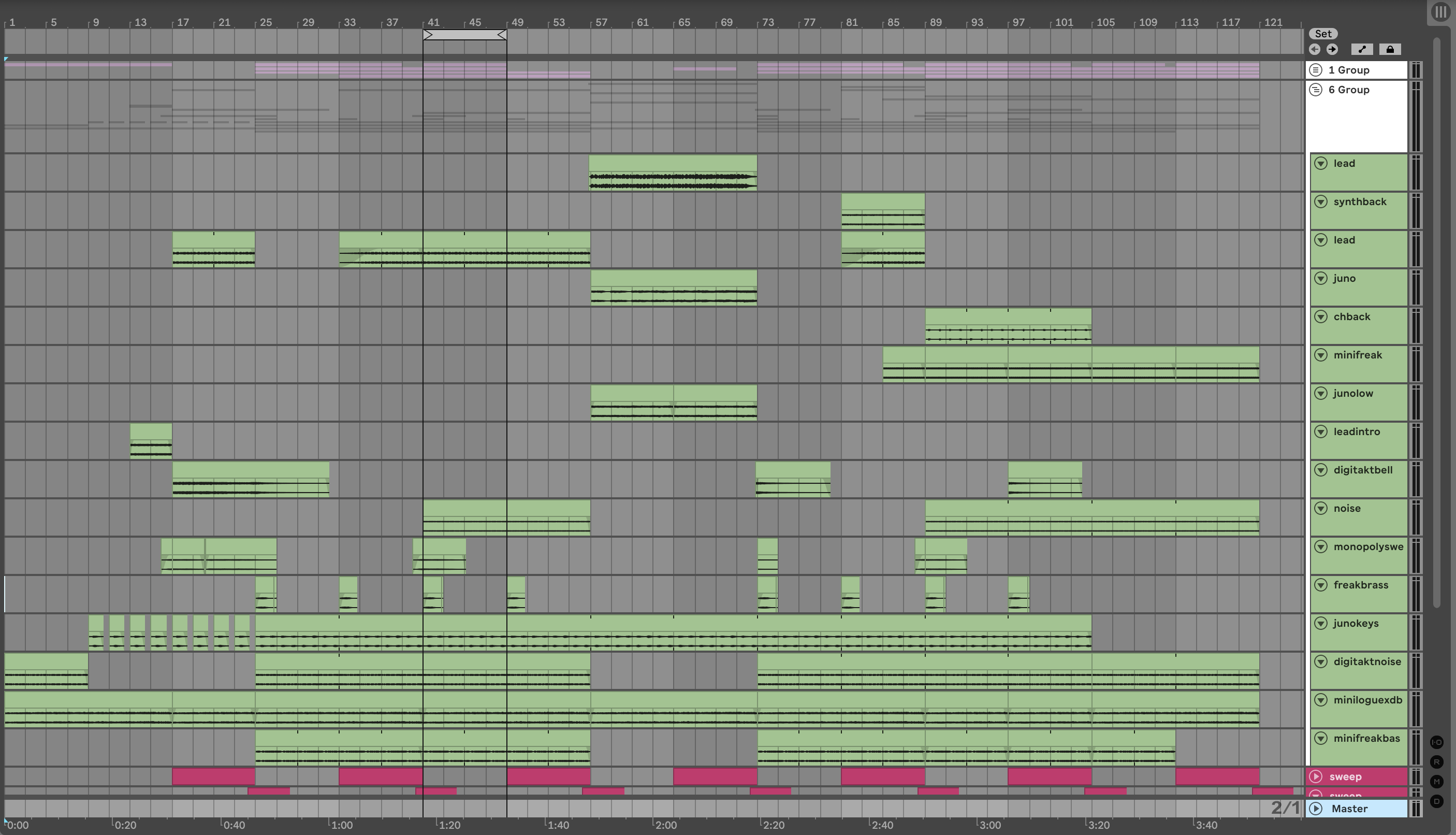
Task: Expand the sweep track unfold arrow
Action: (1316, 776)
